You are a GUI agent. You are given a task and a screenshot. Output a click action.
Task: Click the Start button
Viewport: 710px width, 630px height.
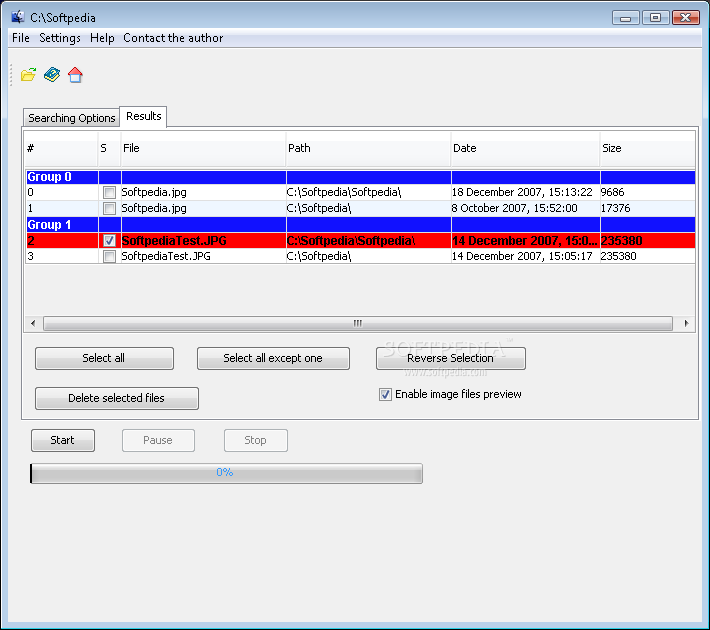tap(63, 440)
